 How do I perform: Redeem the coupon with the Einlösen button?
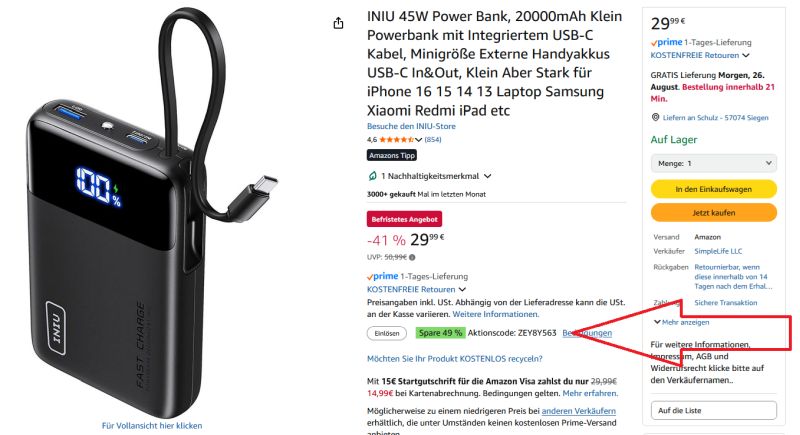pyautogui.click(x=387, y=334)
